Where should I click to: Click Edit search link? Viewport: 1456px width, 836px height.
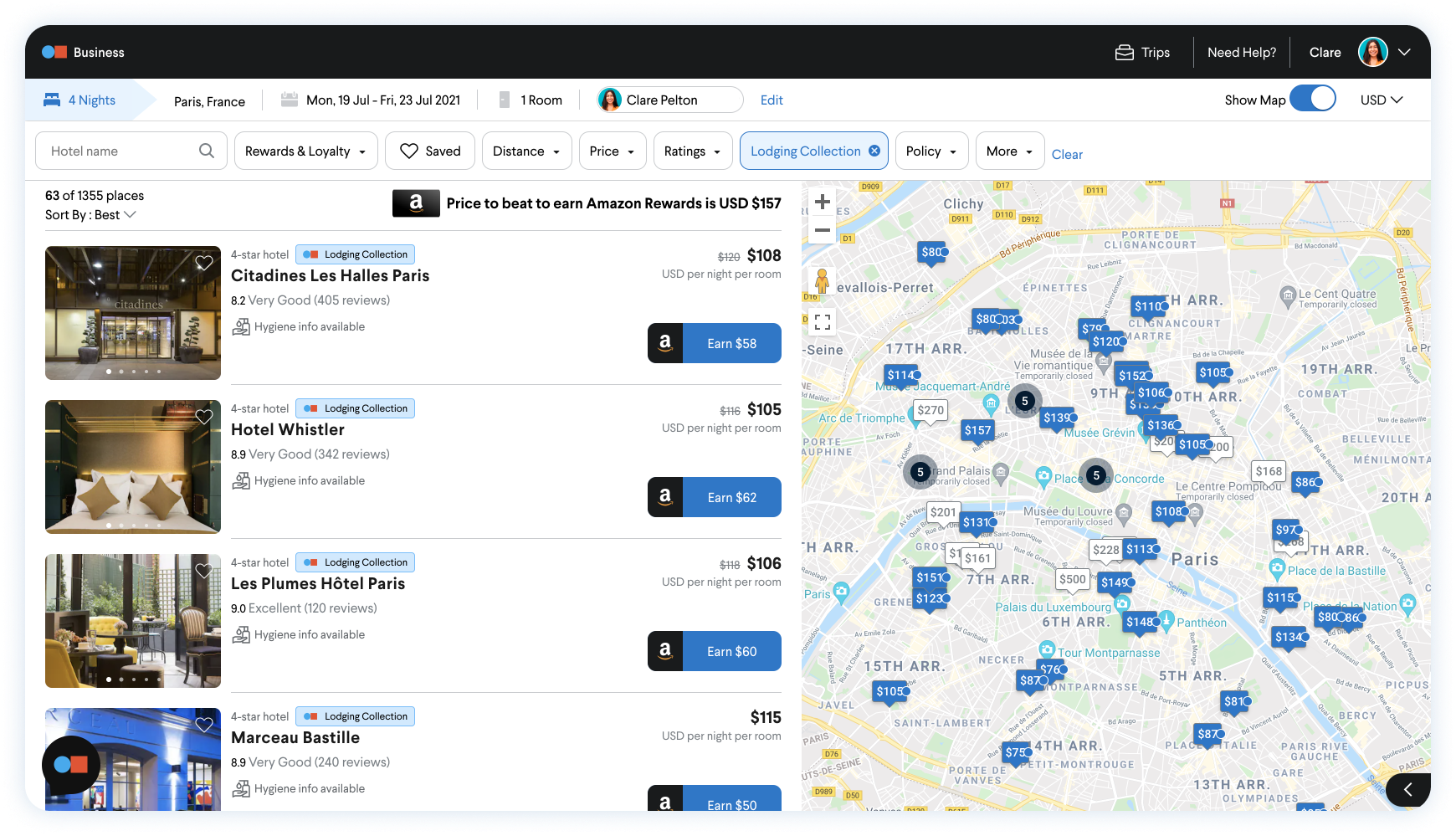tap(772, 100)
